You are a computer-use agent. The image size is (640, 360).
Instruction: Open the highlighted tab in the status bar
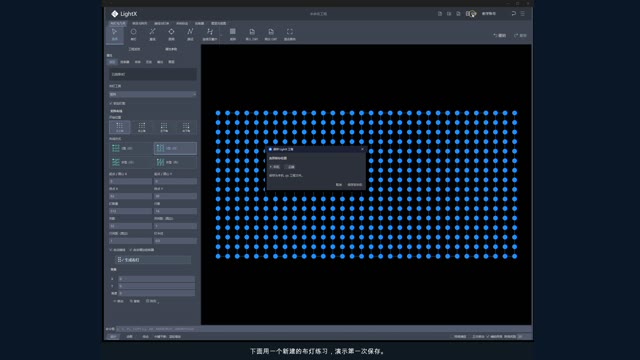point(113,337)
